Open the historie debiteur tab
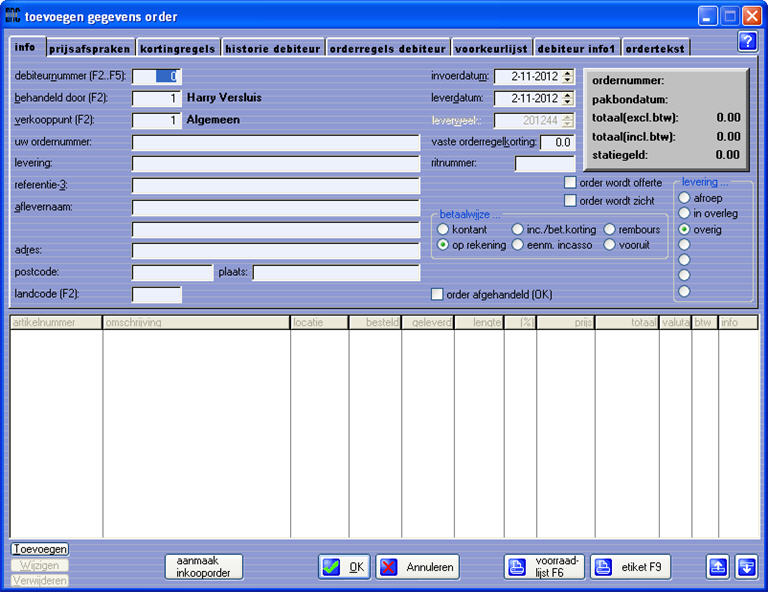The image size is (768, 592). coord(272,48)
